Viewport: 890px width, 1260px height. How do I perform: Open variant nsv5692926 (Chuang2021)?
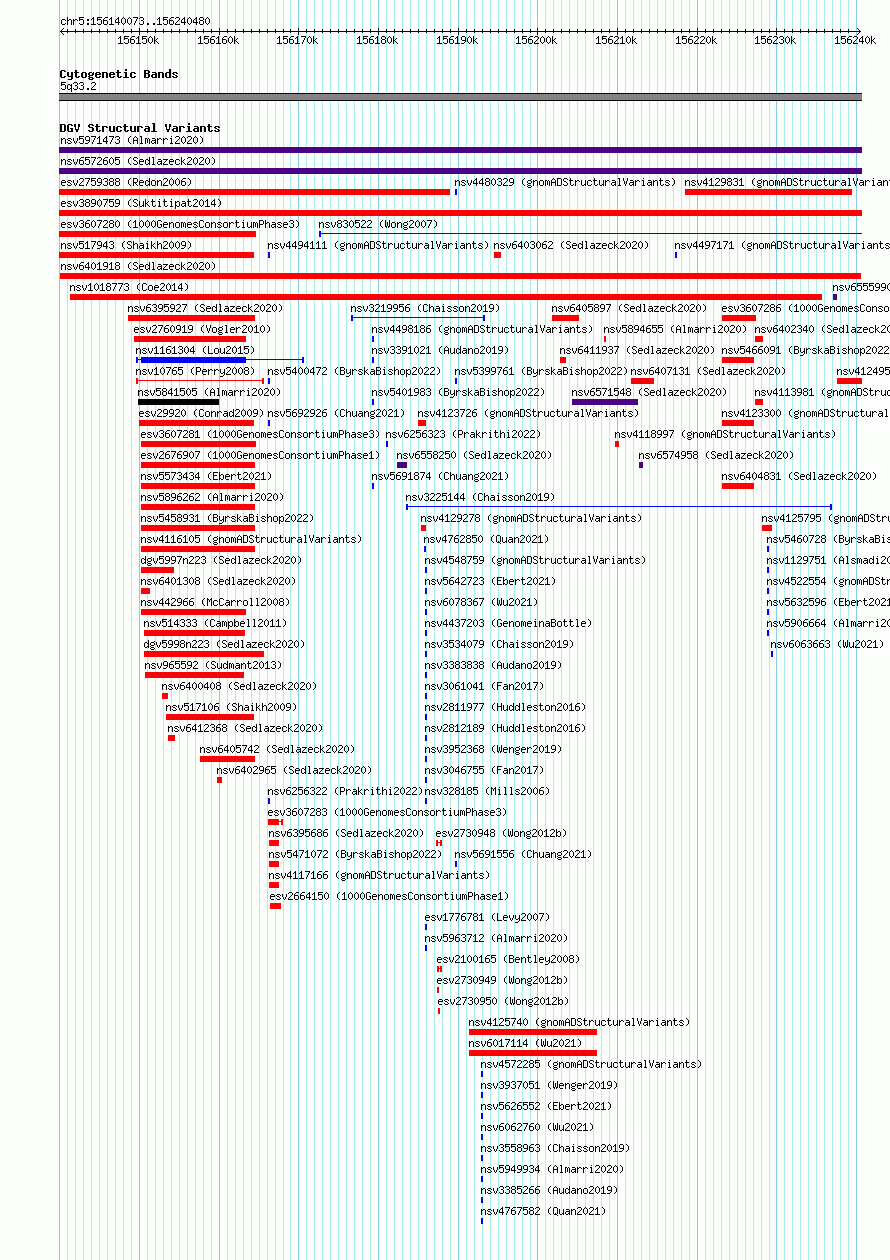click(x=336, y=413)
